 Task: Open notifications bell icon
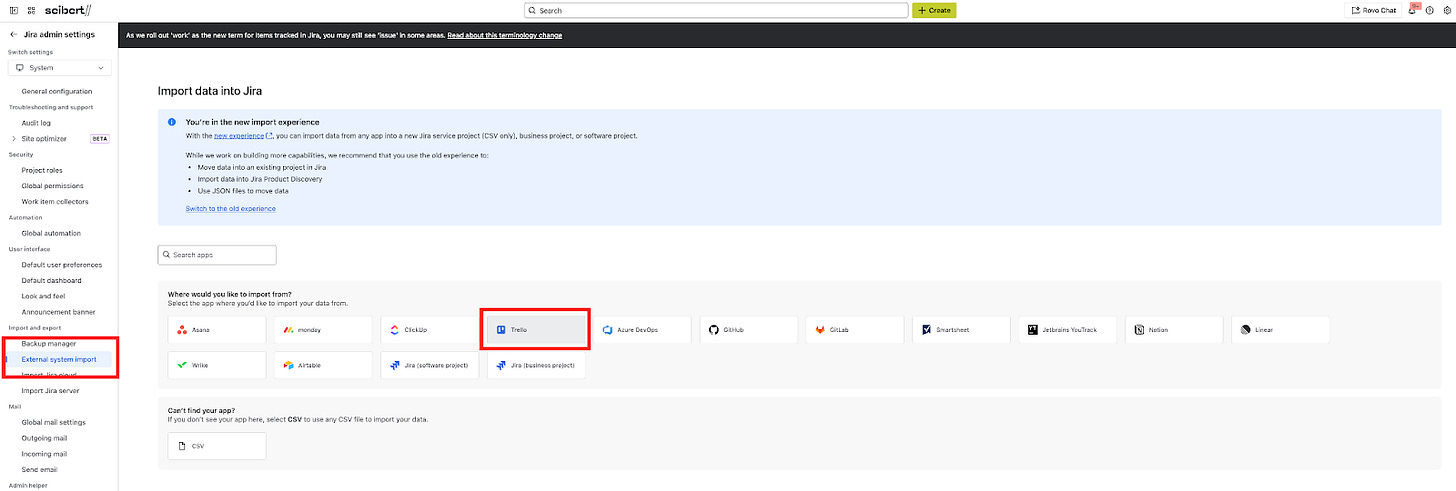point(1412,10)
